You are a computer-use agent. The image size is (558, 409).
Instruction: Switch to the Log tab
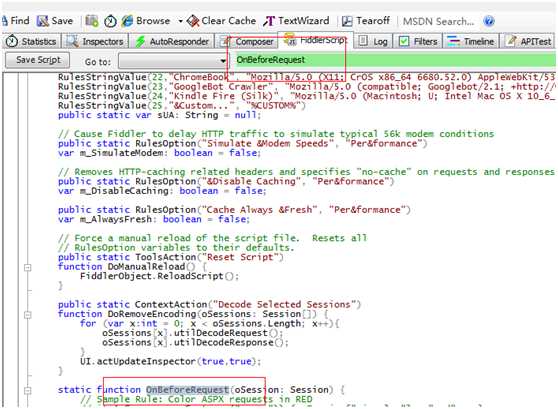coord(373,41)
